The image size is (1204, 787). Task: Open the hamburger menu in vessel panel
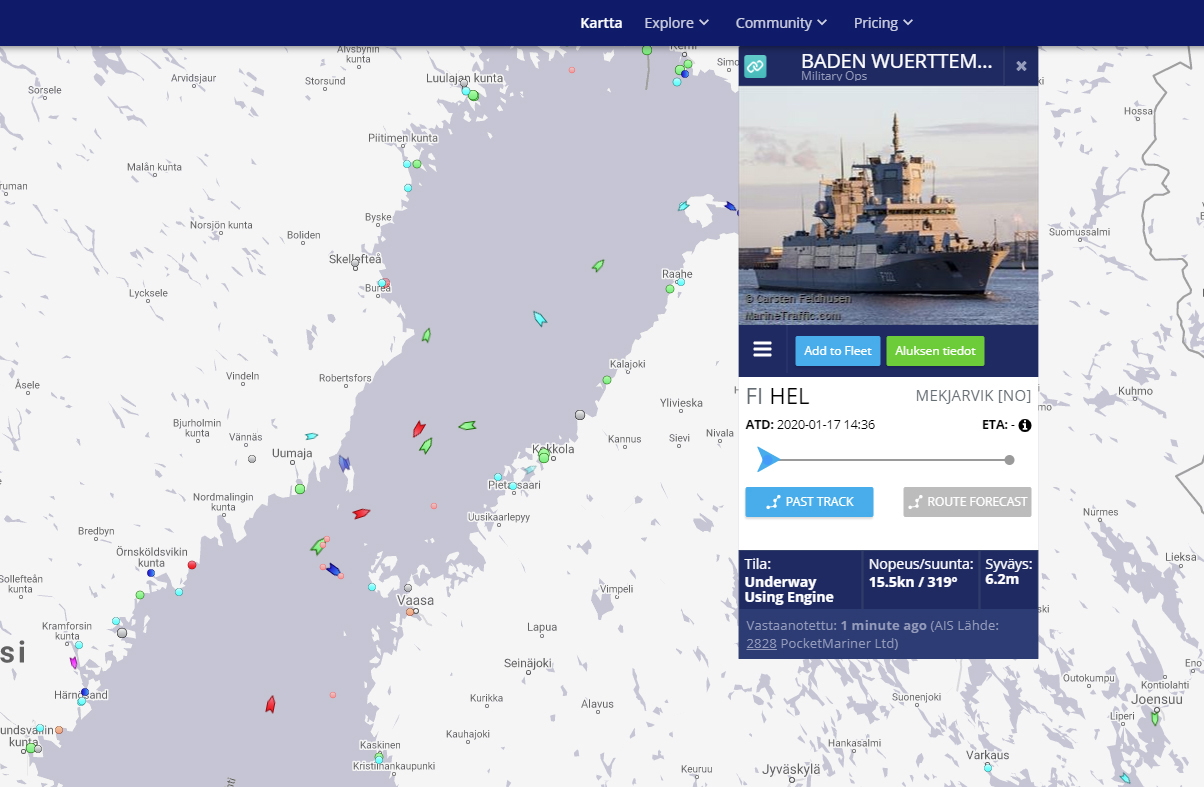pyautogui.click(x=763, y=349)
